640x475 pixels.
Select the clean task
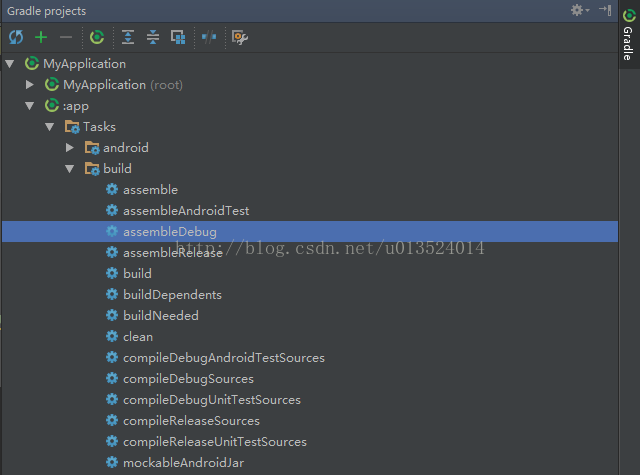pyautogui.click(x=310, y=337)
